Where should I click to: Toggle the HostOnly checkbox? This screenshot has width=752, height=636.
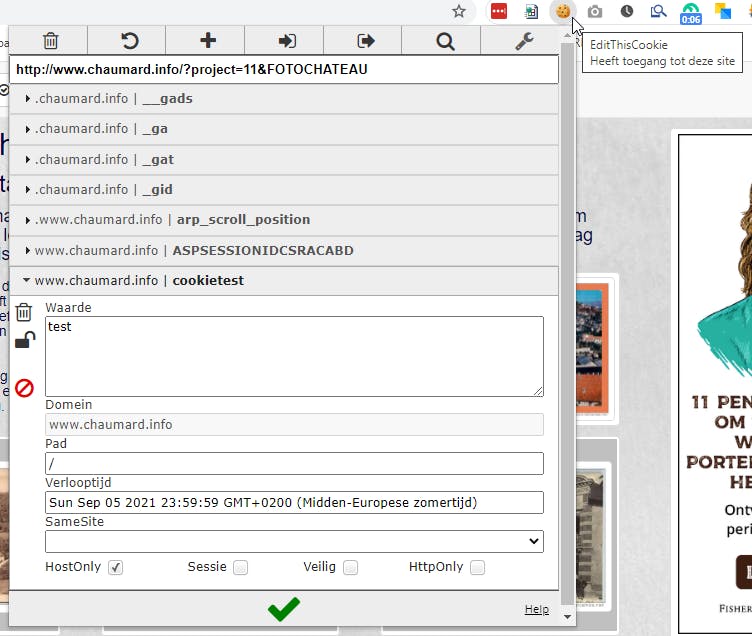tap(115, 567)
